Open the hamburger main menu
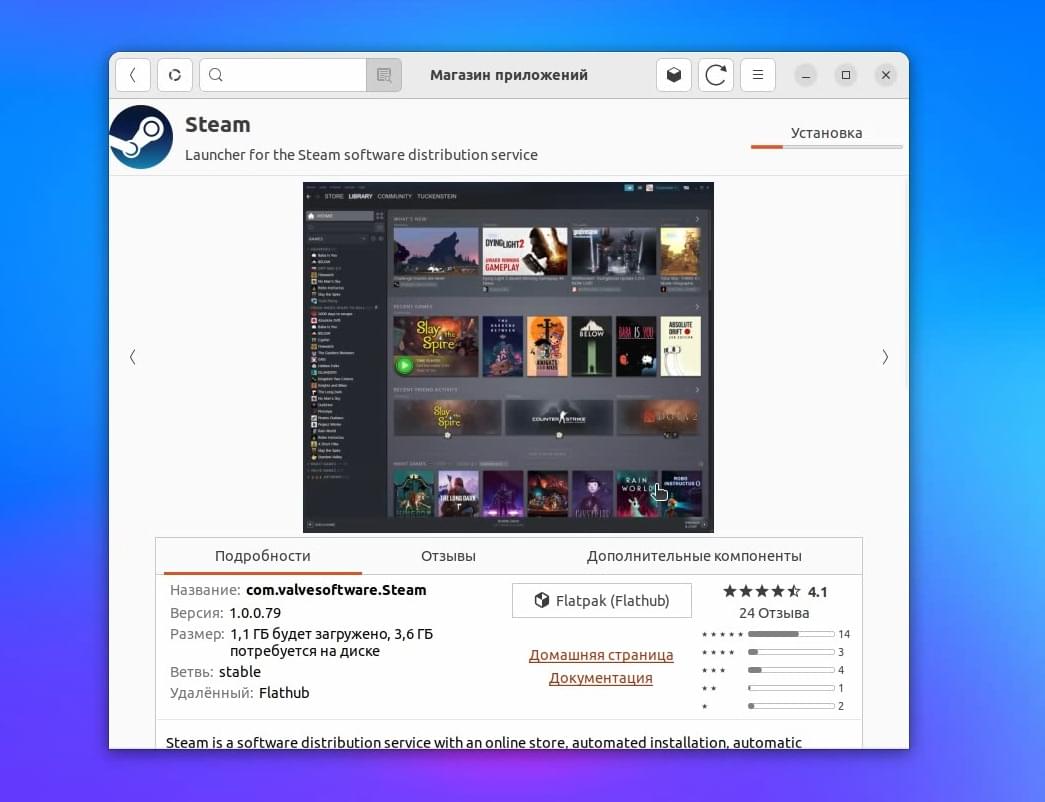The image size is (1045, 802). pos(758,75)
